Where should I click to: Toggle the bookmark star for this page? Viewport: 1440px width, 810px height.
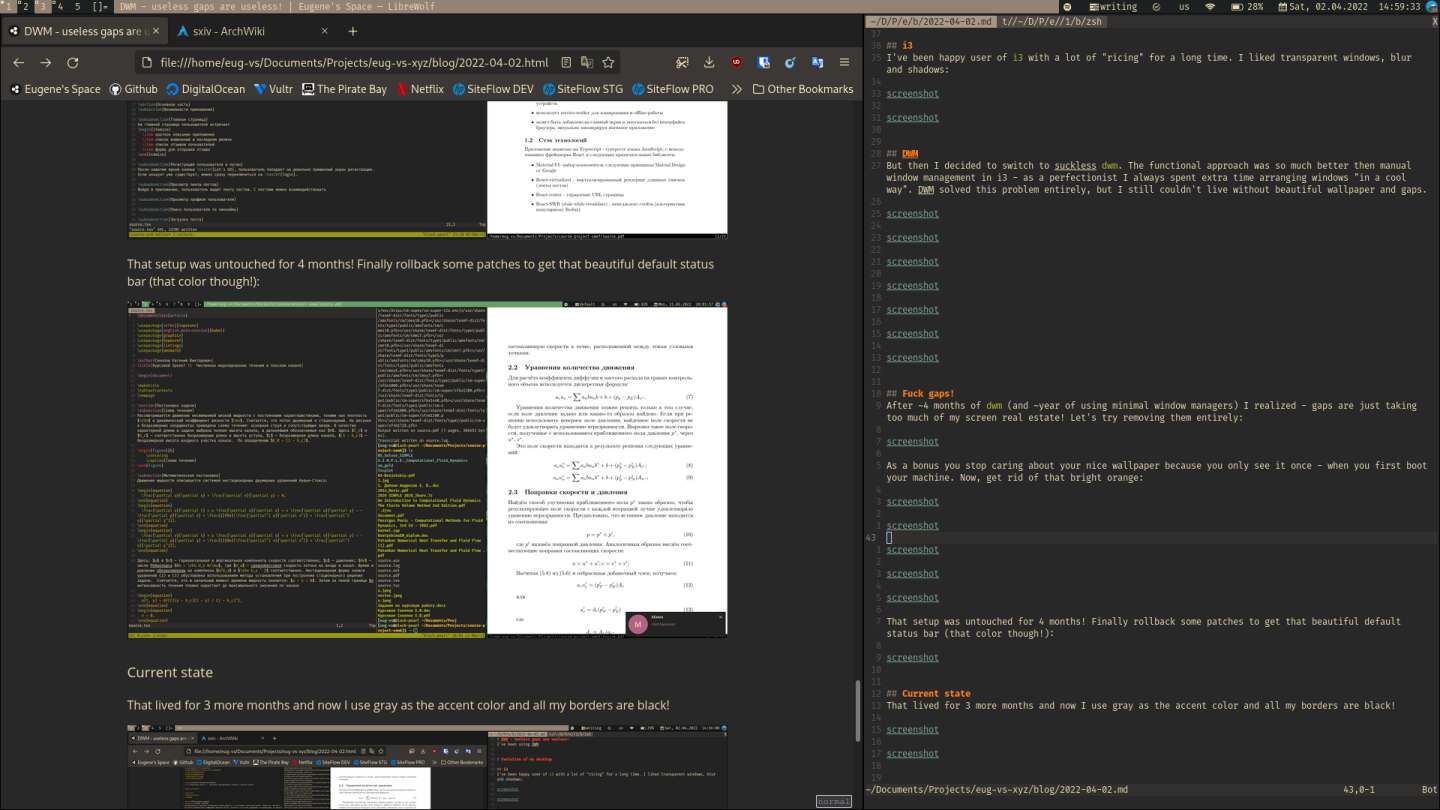point(609,62)
